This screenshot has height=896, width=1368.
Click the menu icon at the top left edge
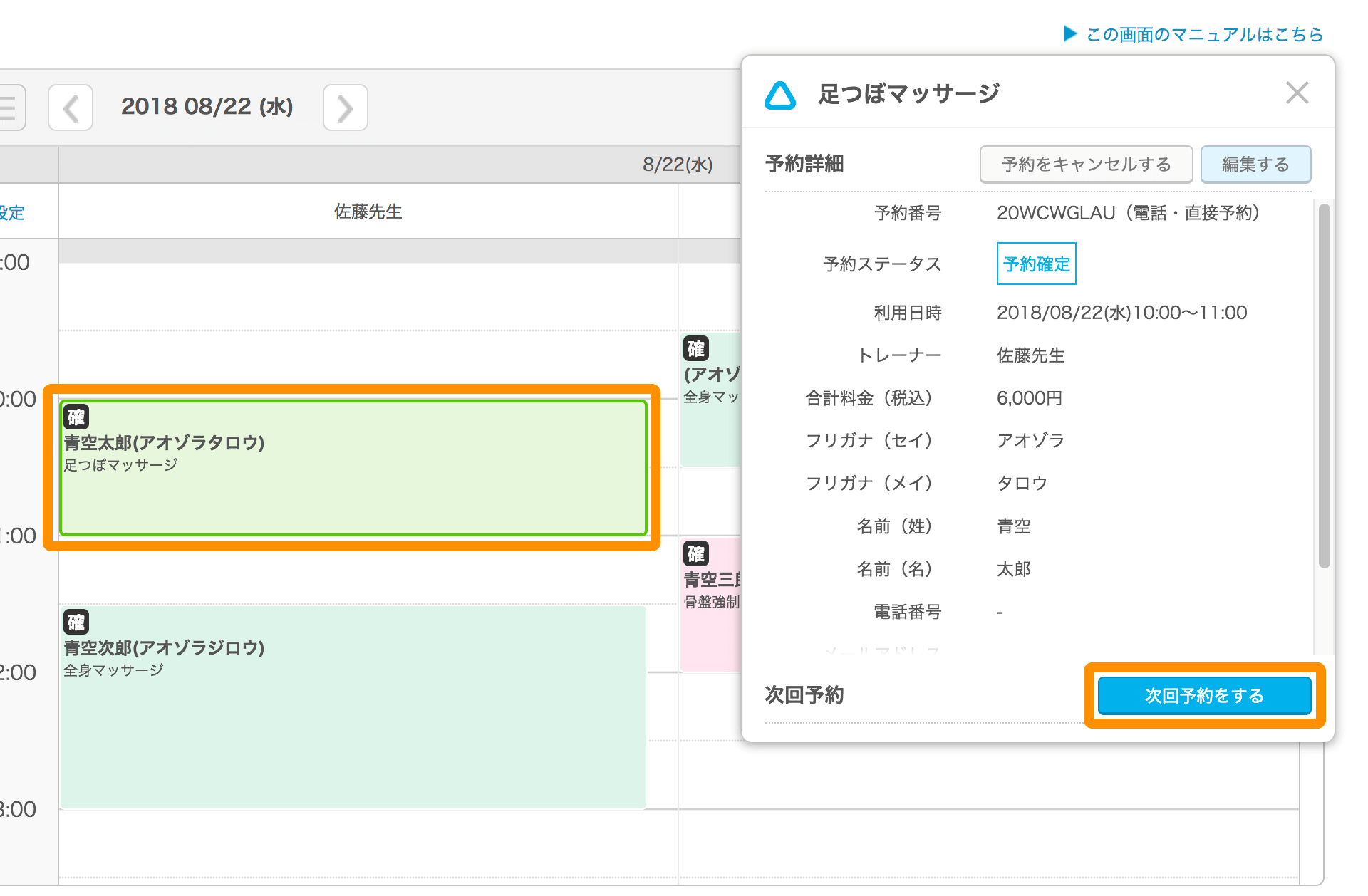[9, 108]
